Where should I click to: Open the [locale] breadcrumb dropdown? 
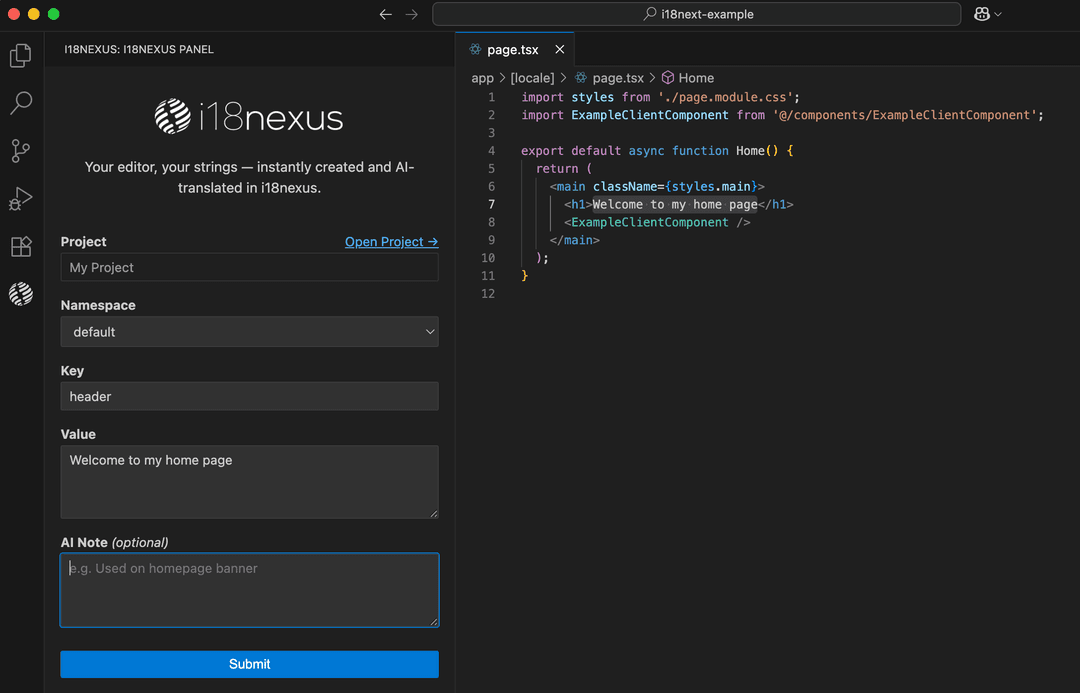(532, 77)
